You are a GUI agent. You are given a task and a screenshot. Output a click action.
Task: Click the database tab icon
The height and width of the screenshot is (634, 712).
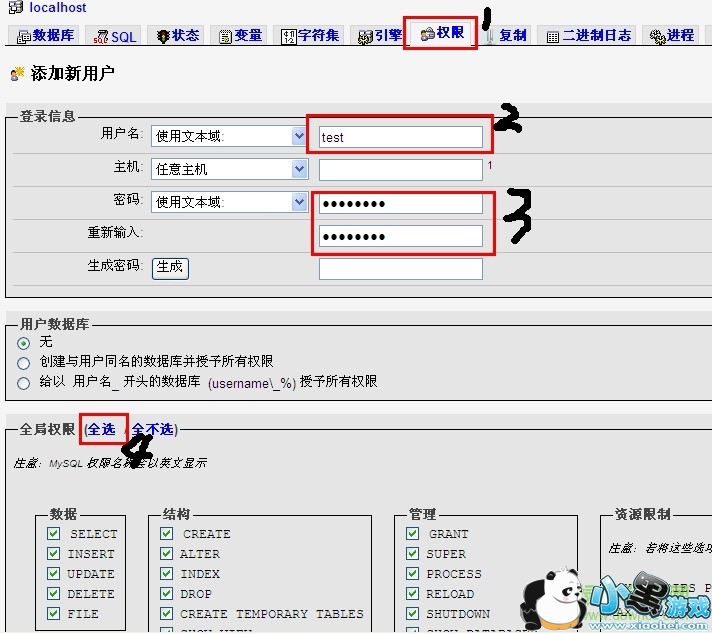[24, 36]
